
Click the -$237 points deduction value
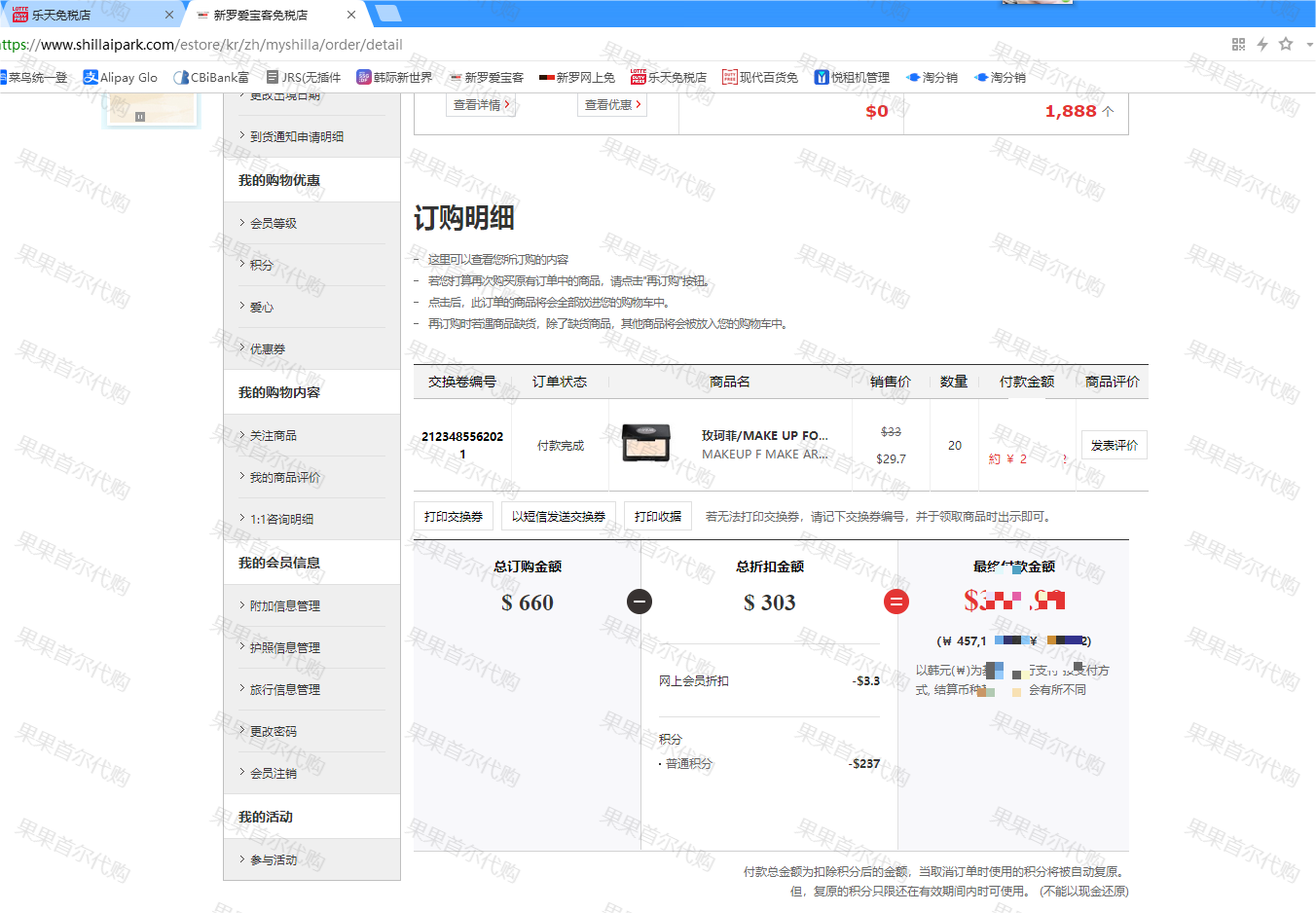pyautogui.click(x=864, y=763)
